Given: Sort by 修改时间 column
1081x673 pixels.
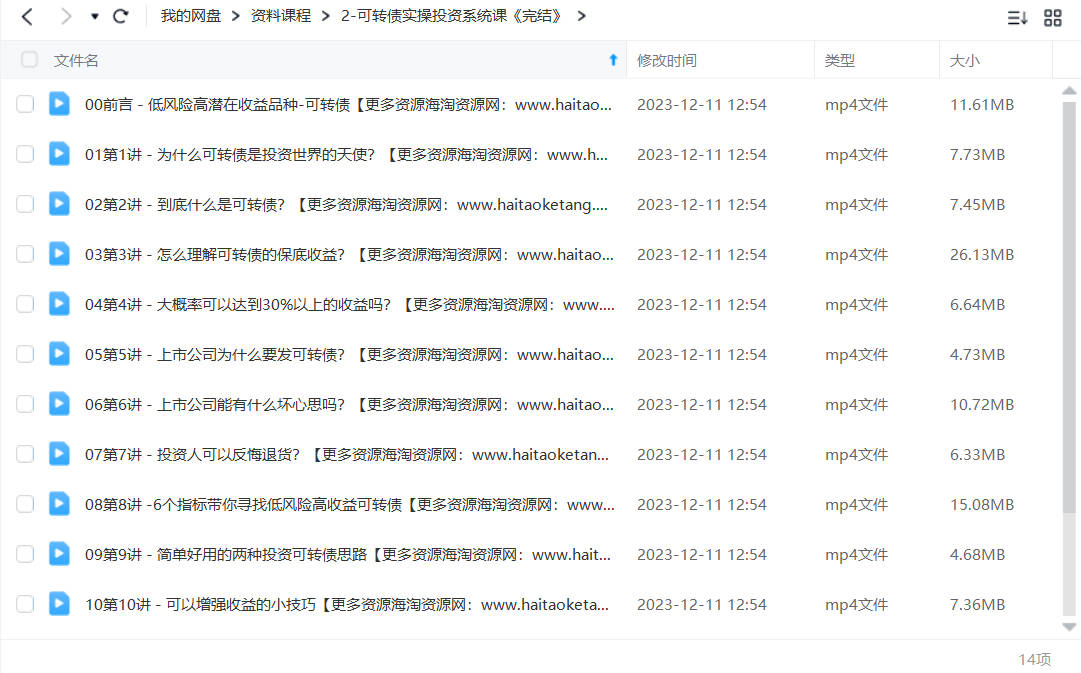Looking at the screenshot, I should [x=667, y=61].
